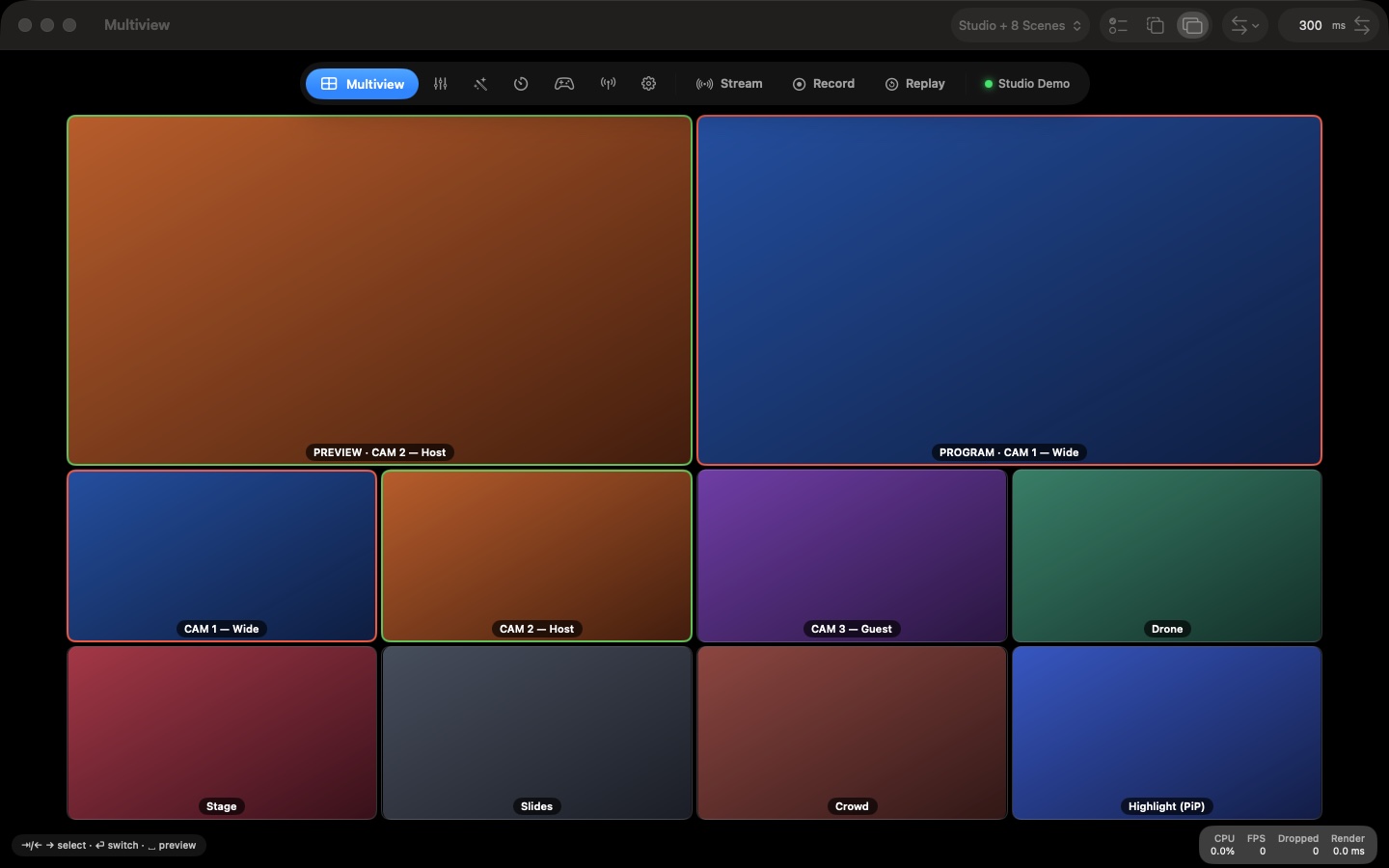Open the settings gear in the toolbar
The height and width of the screenshot is (868, 1389).
pos(649,84)
